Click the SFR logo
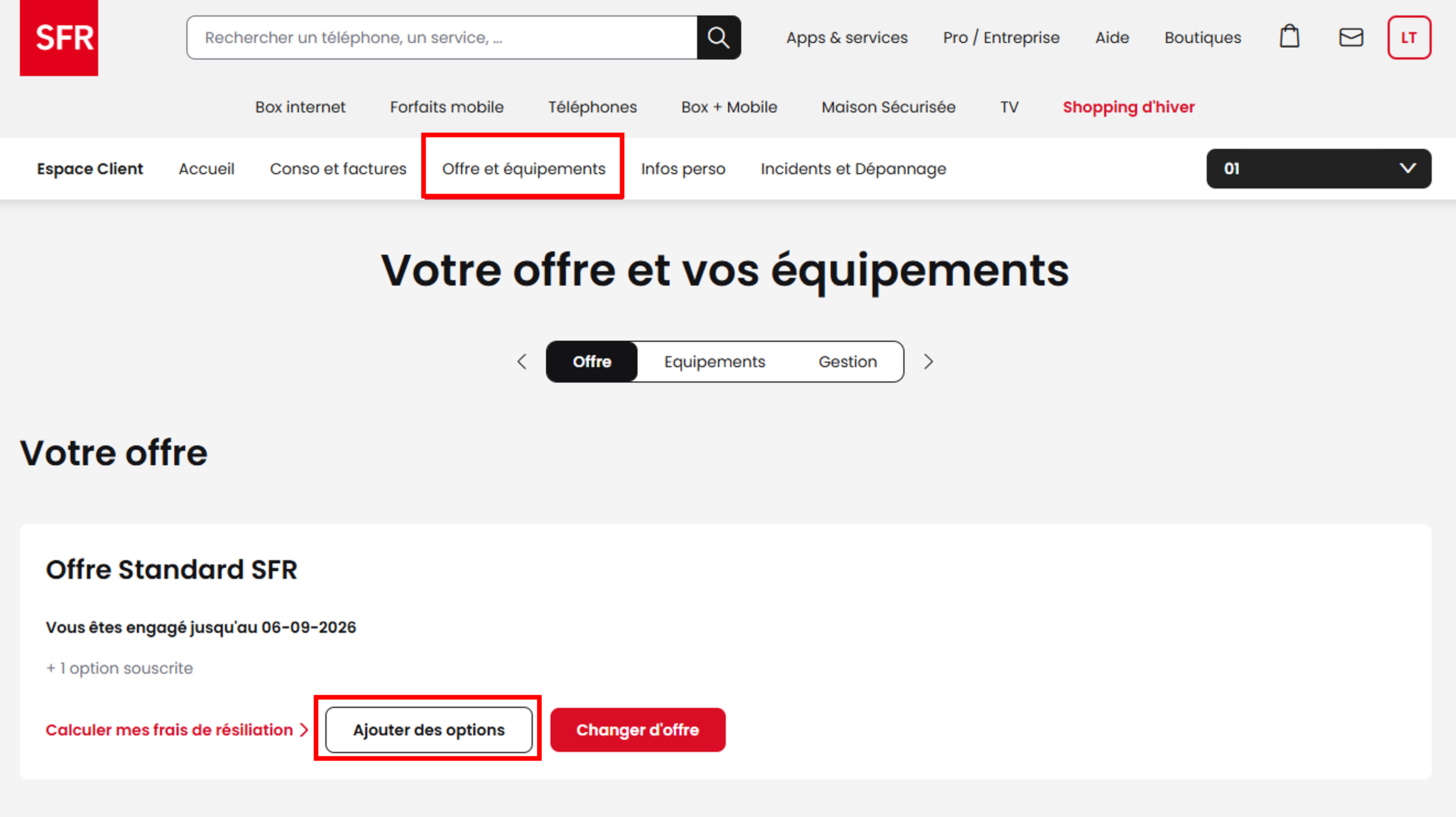 (59, 37)
